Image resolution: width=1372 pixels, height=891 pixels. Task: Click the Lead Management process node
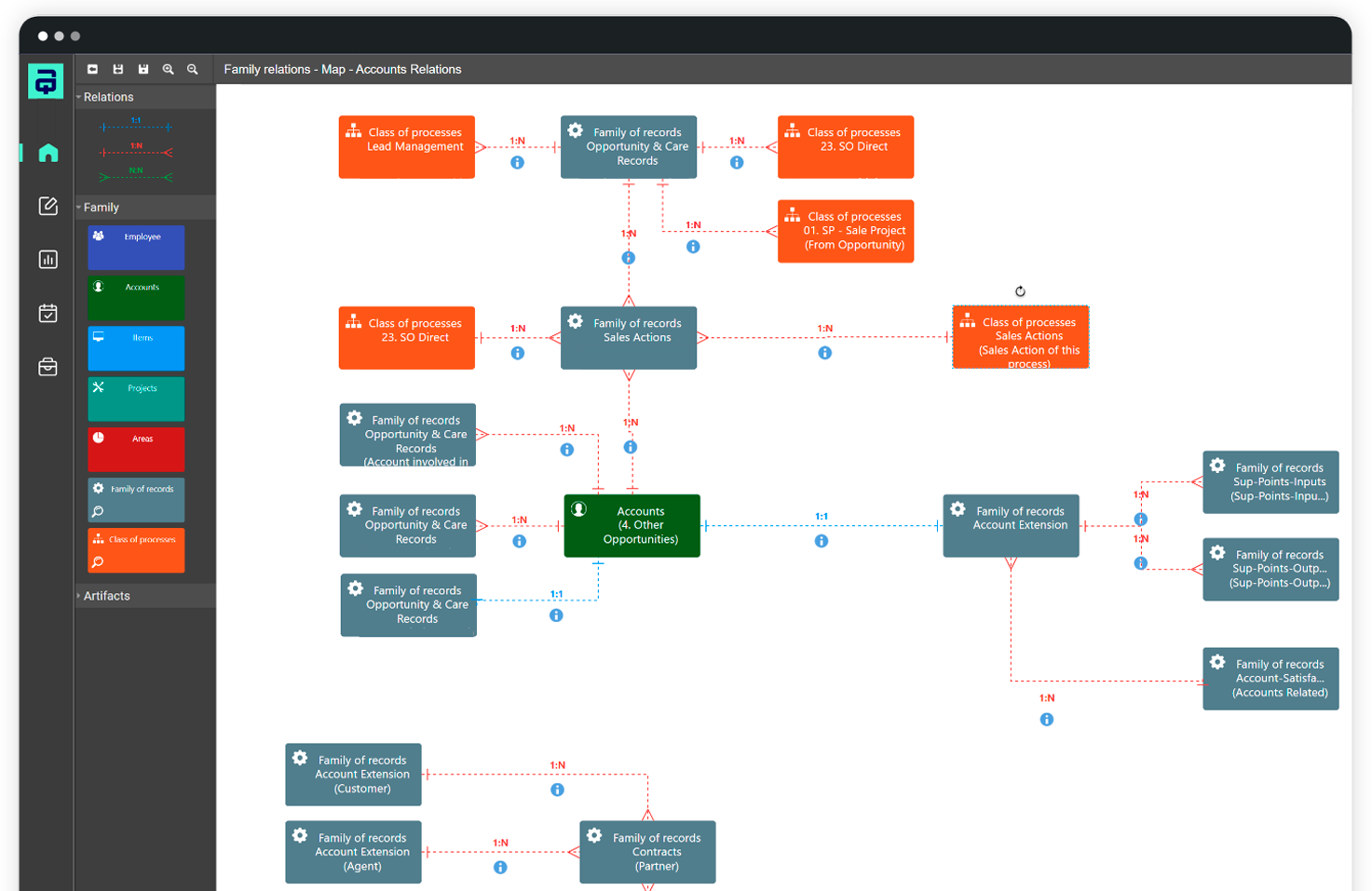click(x=406, y=147)
